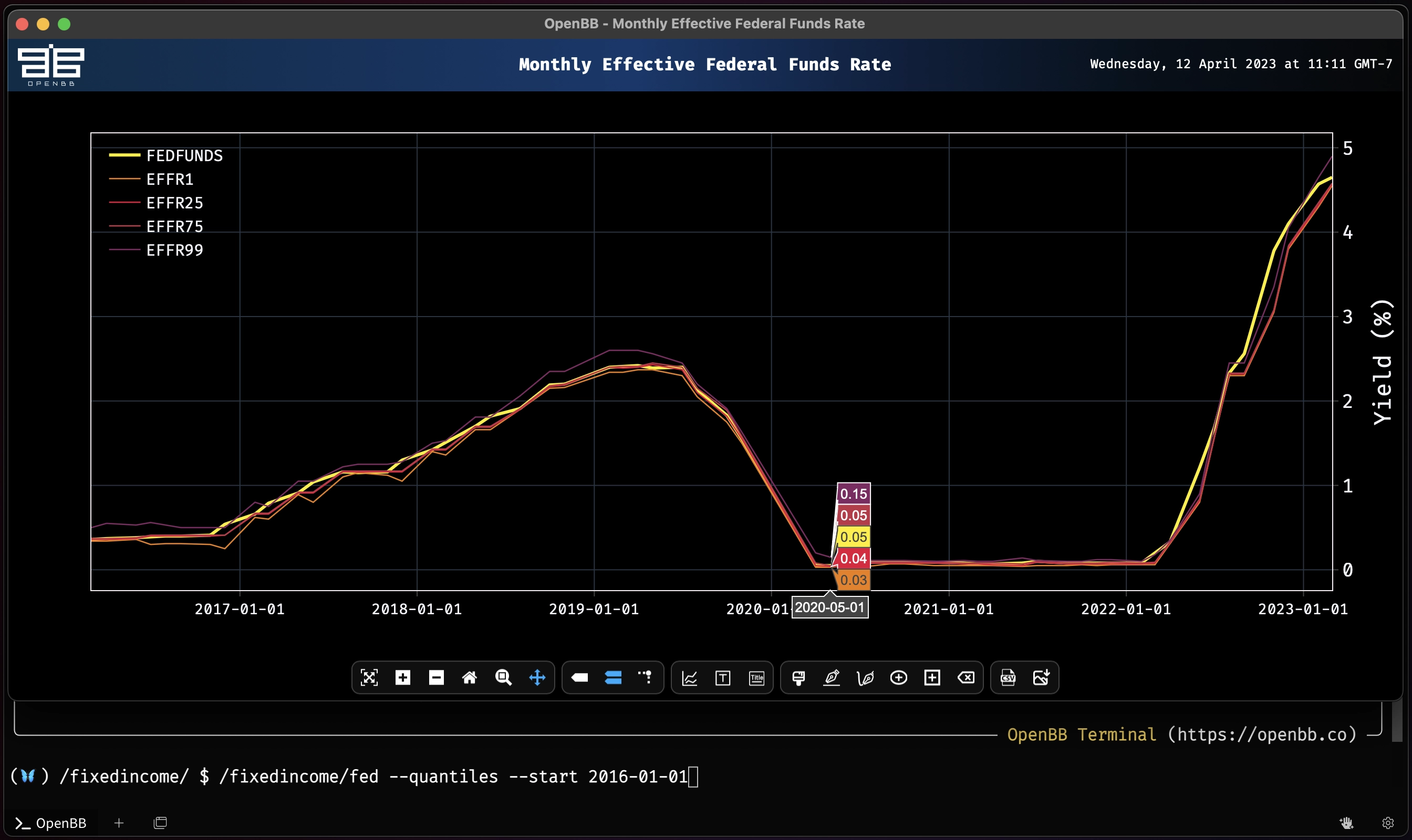1412x840 pixels.
Task: Click the Monthly Effective Federal Funds Rate title
Action: (705, 65)
